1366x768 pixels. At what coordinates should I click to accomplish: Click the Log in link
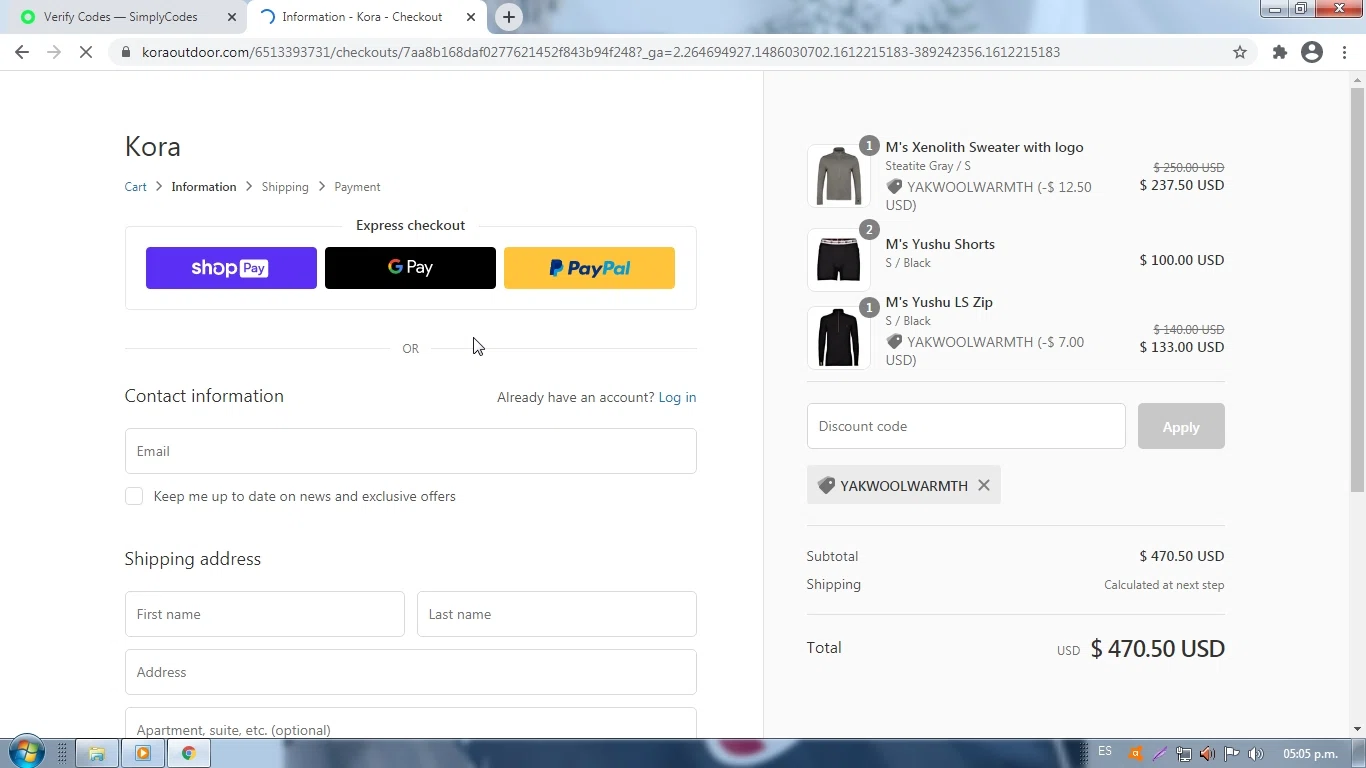click(x=677, y=397)
